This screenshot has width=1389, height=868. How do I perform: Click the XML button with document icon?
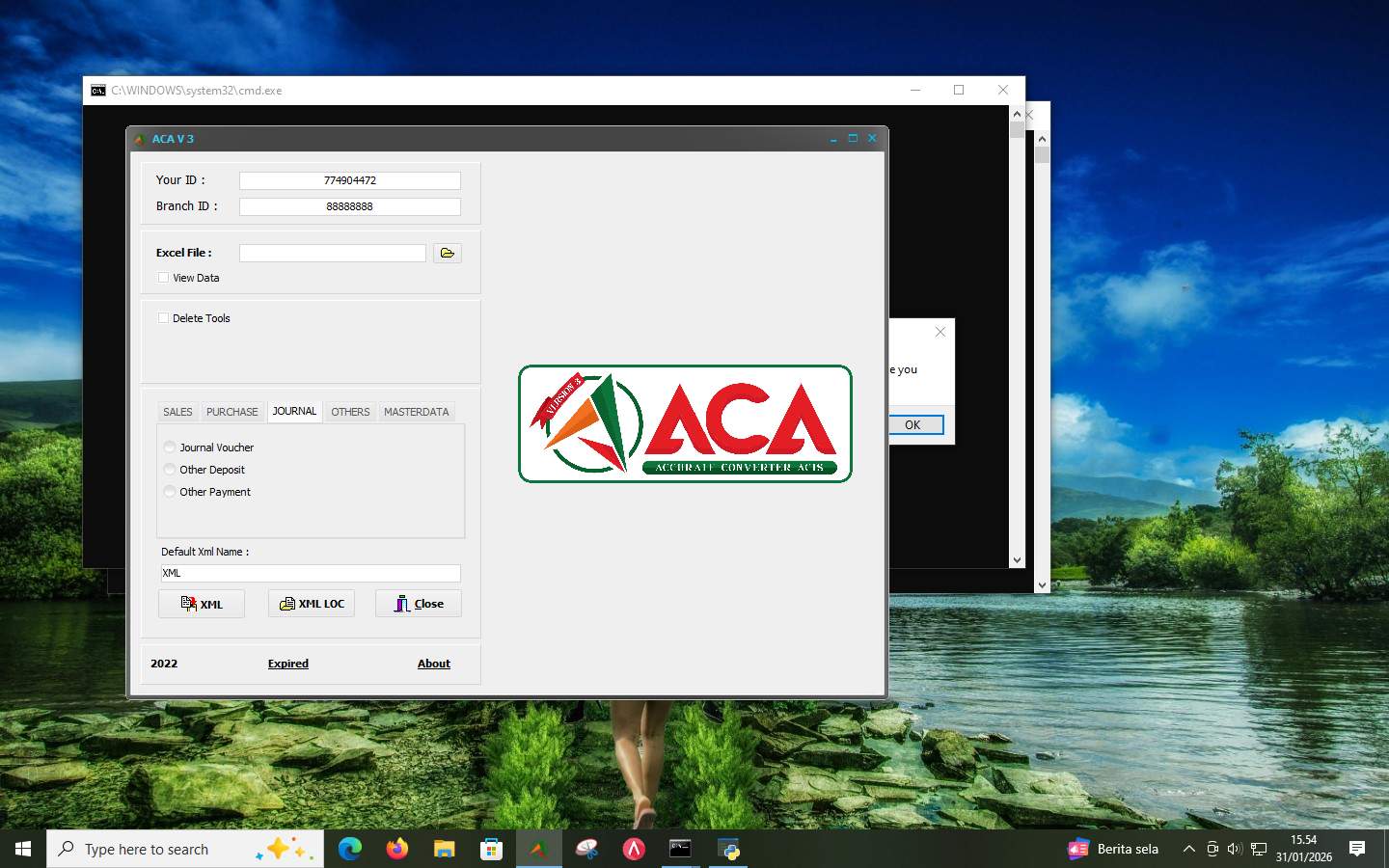pos(201,604)
